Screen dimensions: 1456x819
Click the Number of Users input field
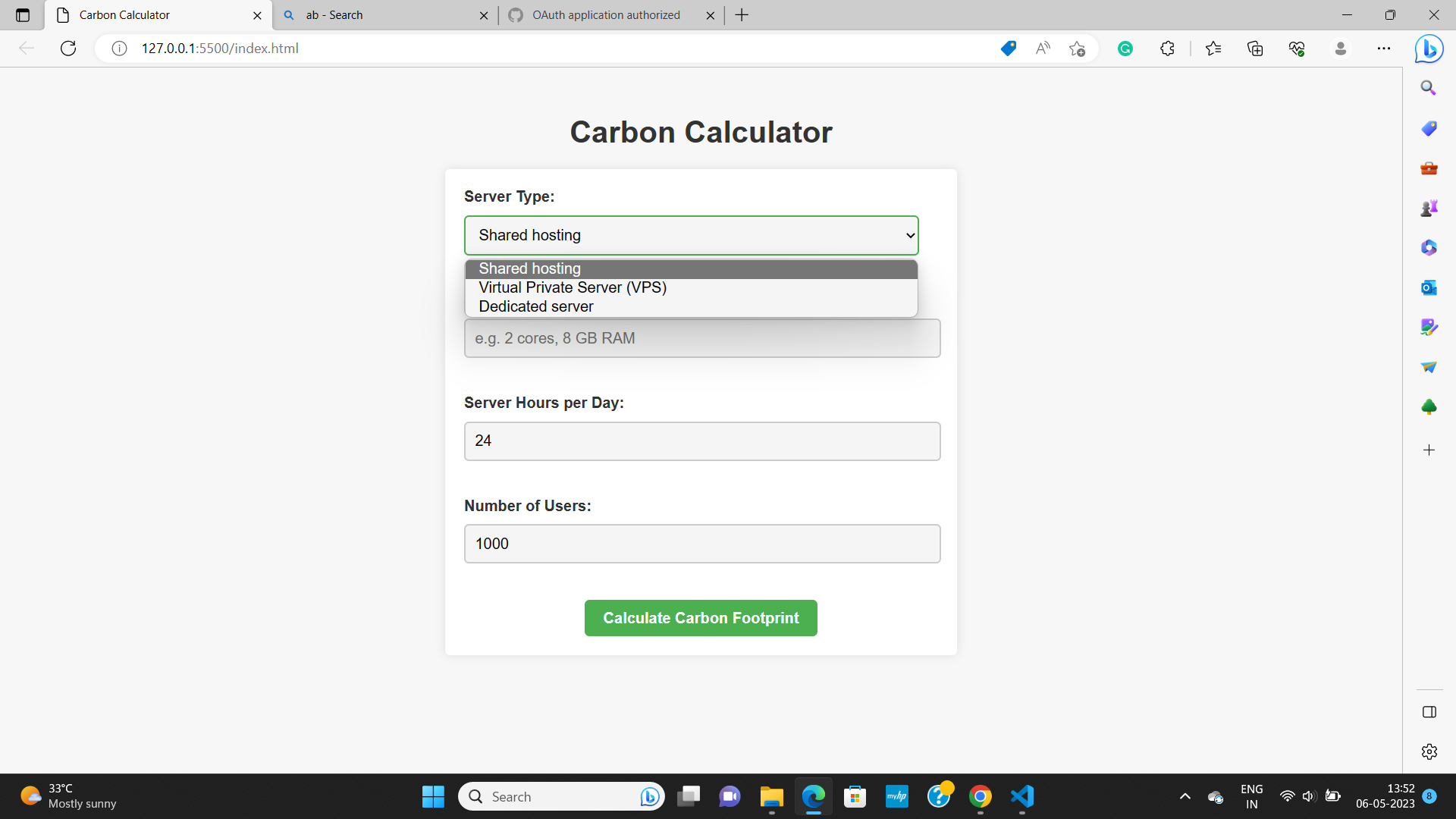[x=701, y=543]
